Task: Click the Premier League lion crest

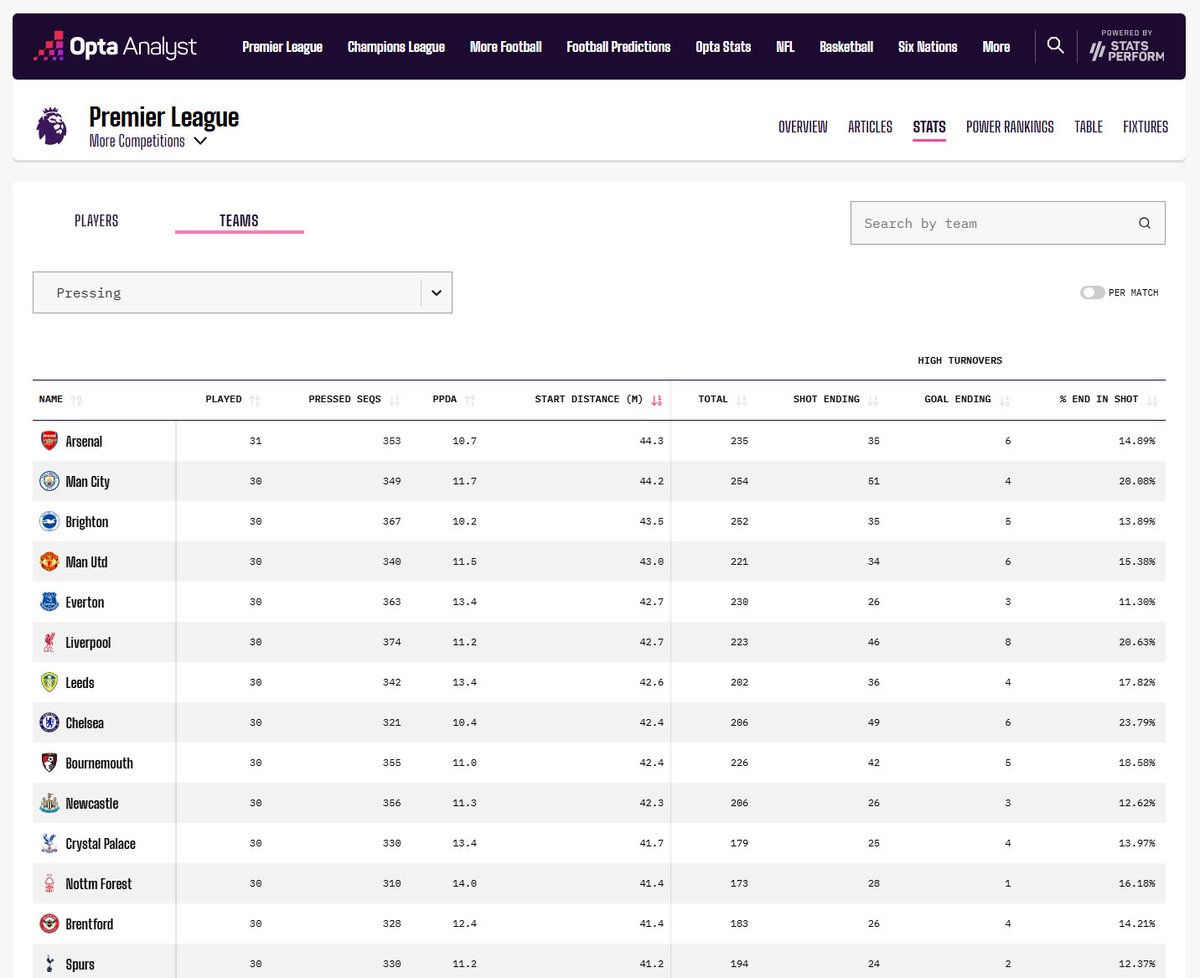Action: click(x=51, y=127)
